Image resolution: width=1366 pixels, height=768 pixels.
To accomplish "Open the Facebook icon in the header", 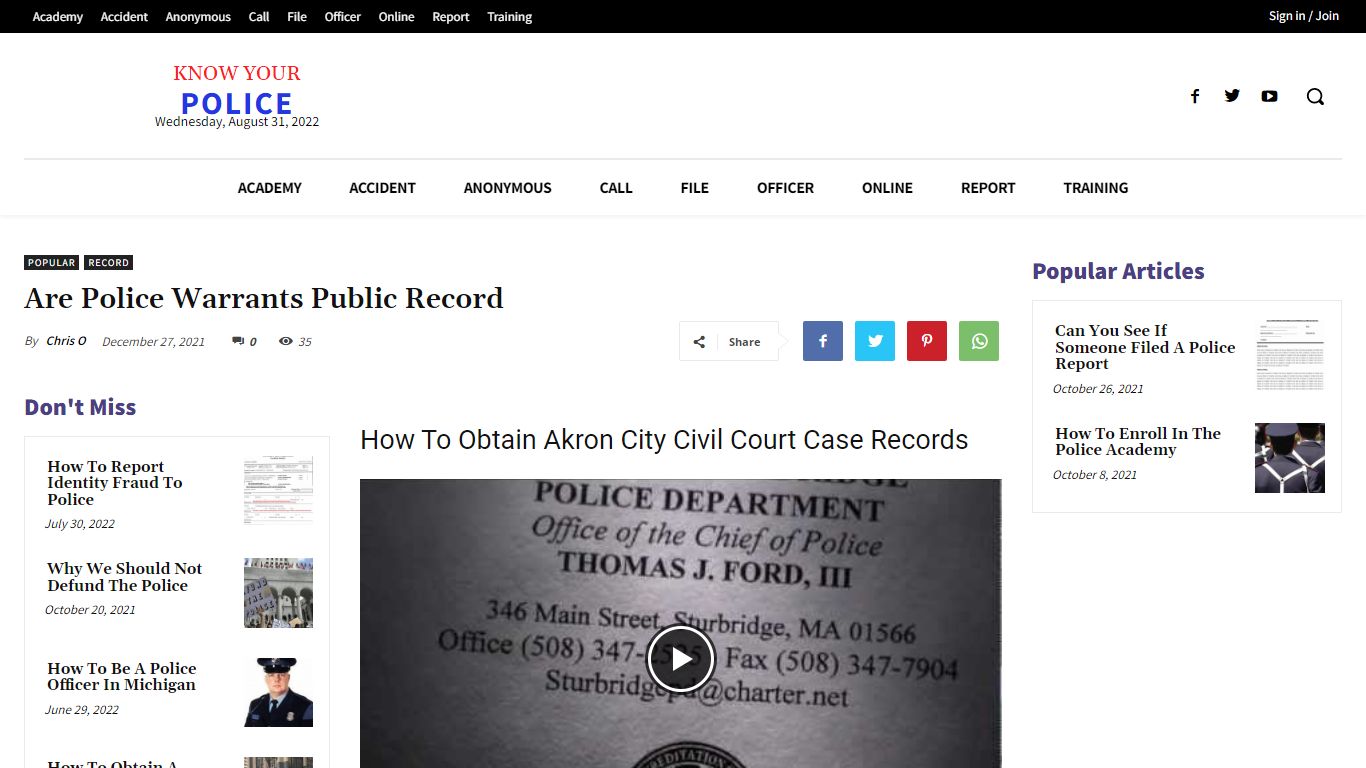I will [1194, 96].
